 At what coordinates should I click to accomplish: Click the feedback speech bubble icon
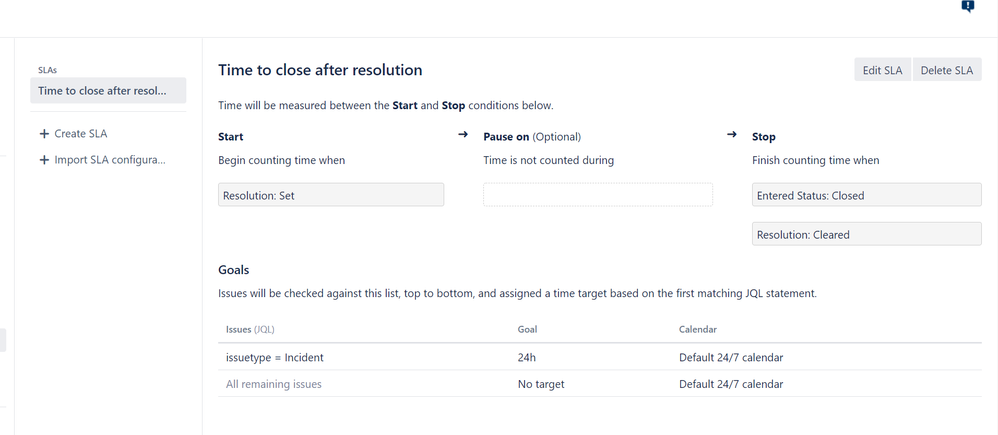[967, 7]
